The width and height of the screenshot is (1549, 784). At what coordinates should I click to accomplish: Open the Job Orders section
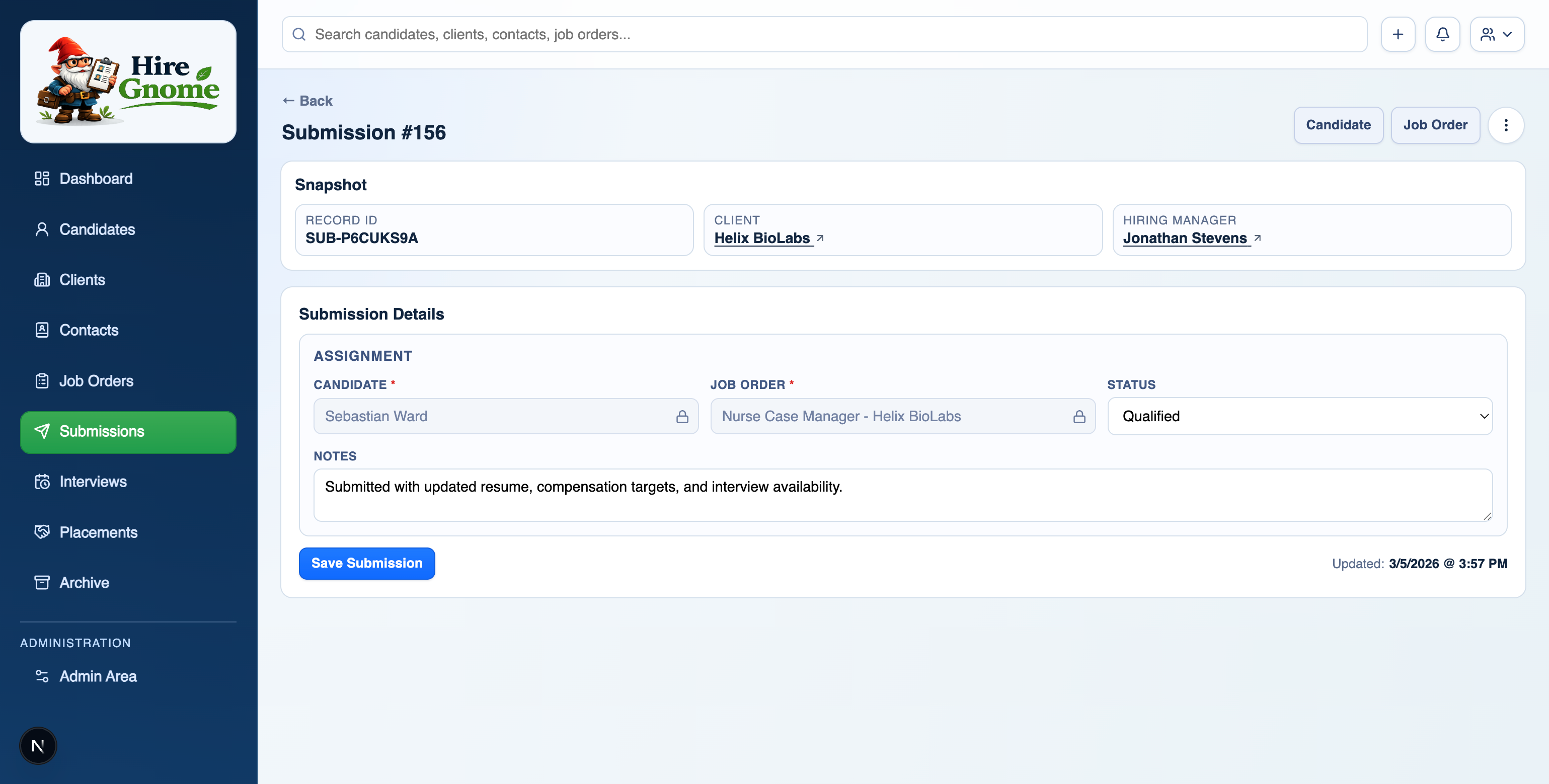pyautogui.click(x=96, y=380)
